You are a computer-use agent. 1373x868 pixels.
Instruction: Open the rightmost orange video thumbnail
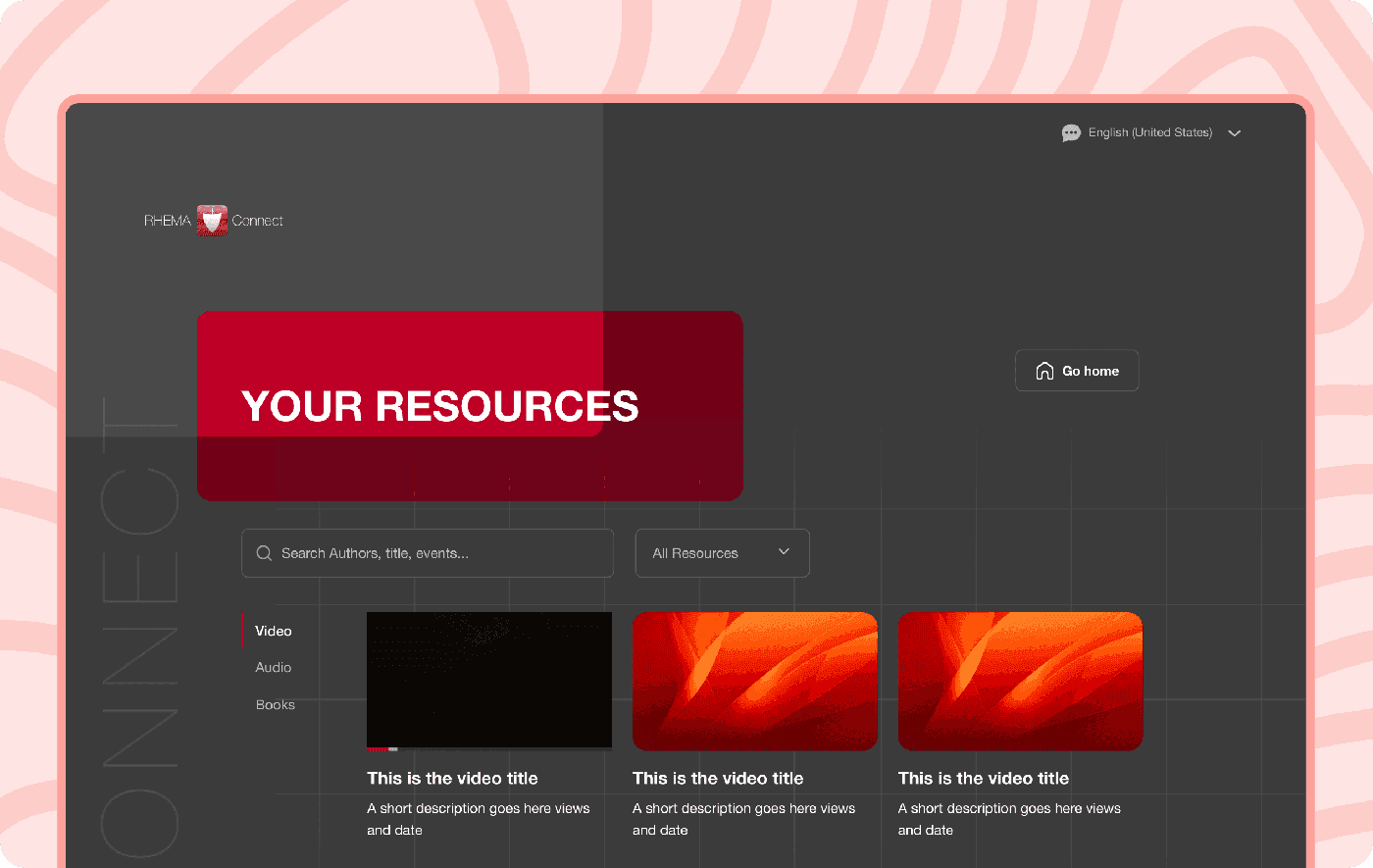(1021, 682)
